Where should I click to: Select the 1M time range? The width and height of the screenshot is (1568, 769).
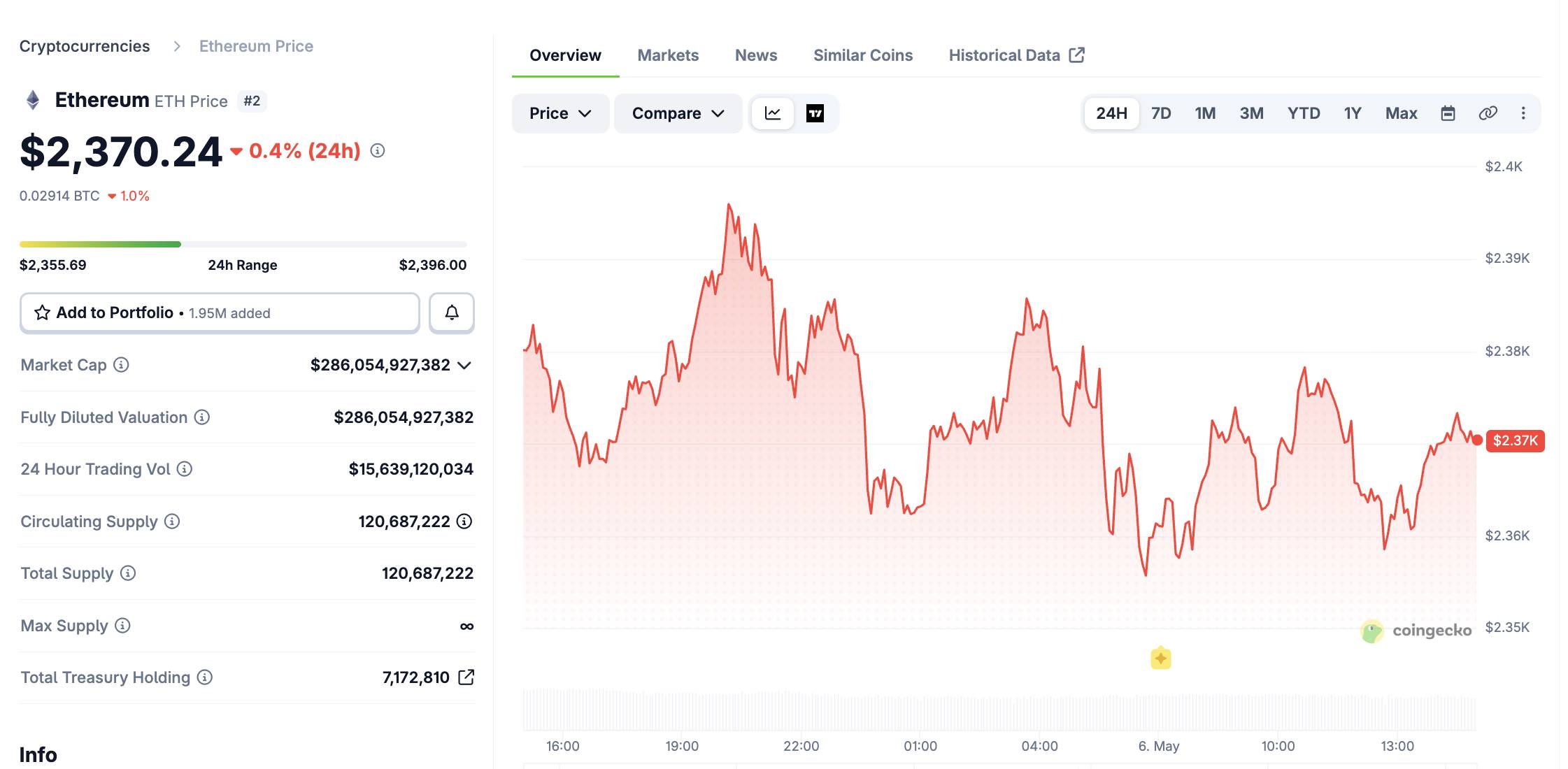[1205, 113]
